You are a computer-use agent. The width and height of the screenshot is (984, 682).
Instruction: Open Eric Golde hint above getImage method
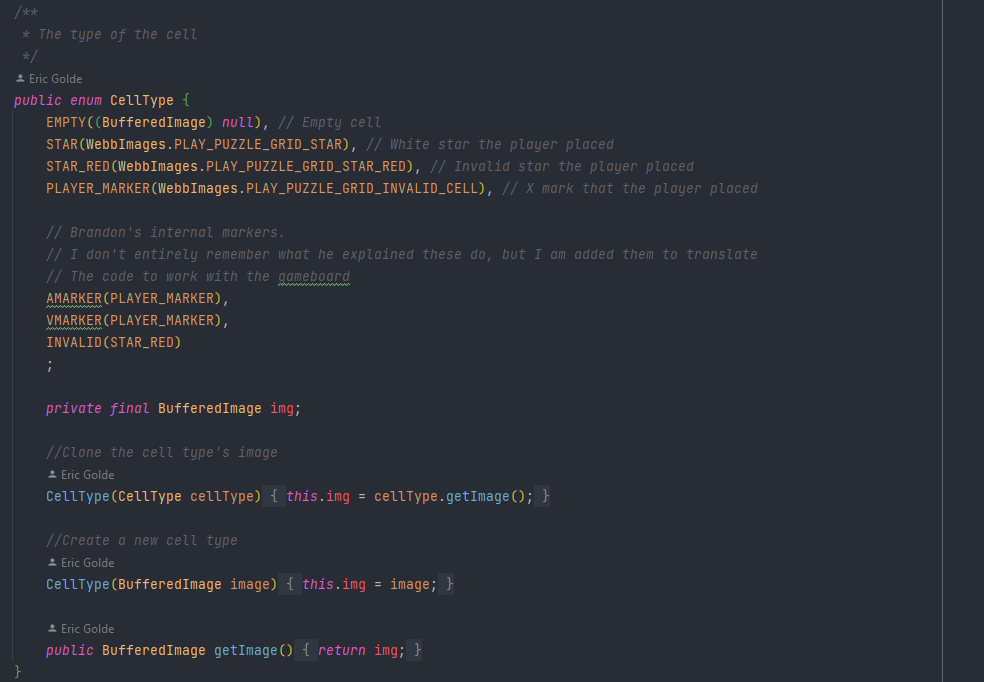[87, 628]
